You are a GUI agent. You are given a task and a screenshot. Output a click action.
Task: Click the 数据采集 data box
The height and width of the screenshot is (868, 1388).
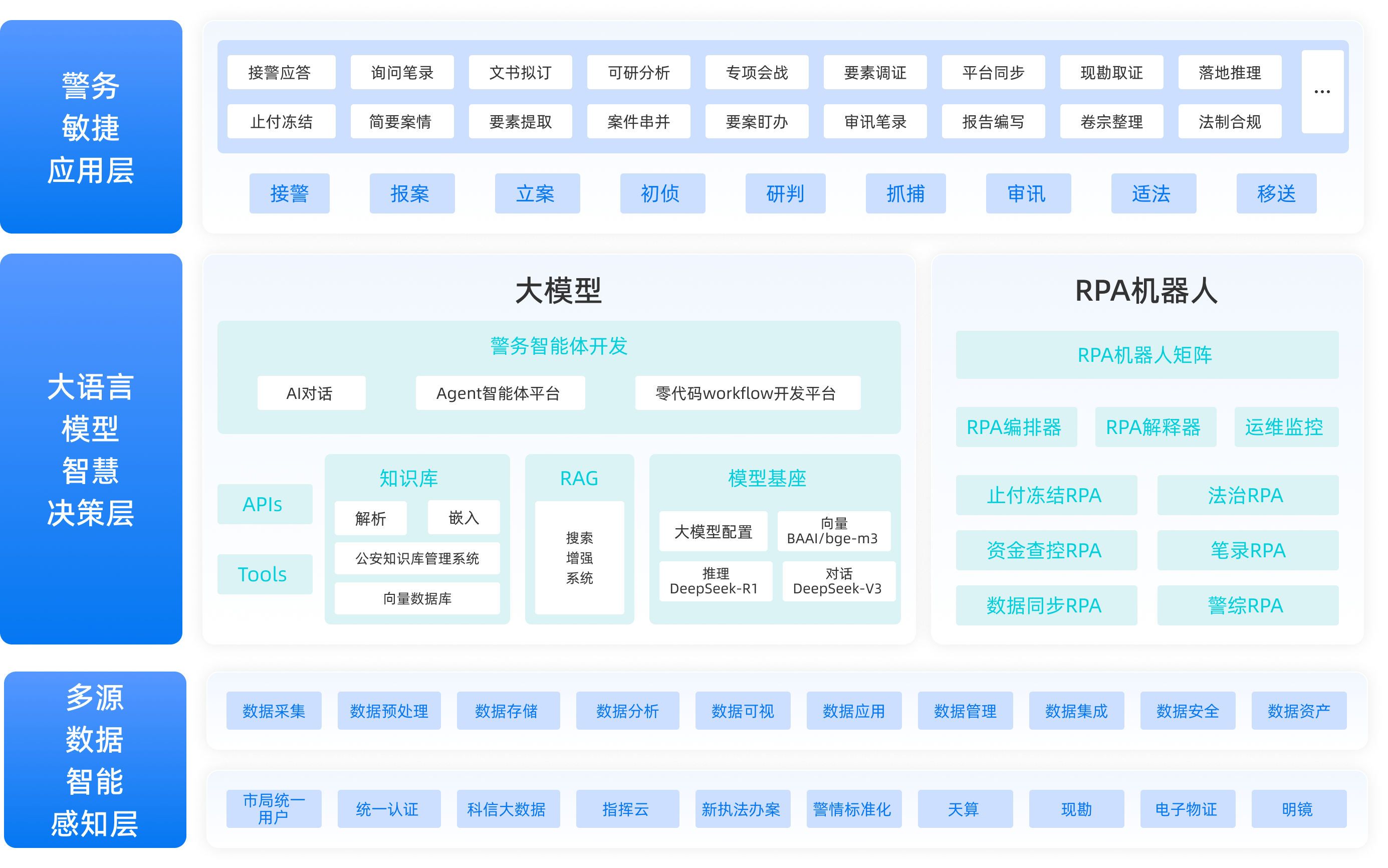click(x=274, y=711)
